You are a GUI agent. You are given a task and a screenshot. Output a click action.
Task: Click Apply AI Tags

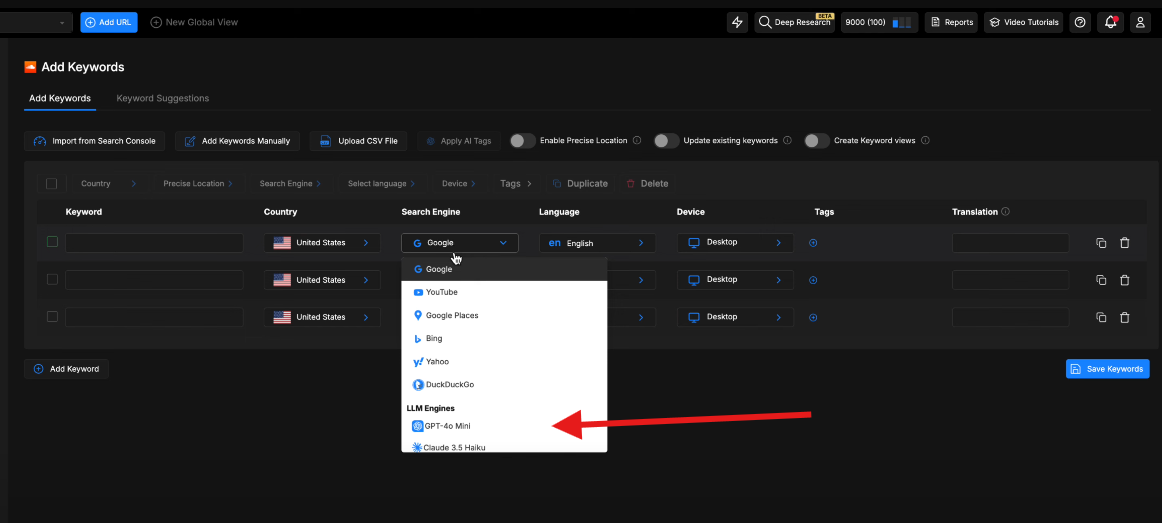point(459,141)
